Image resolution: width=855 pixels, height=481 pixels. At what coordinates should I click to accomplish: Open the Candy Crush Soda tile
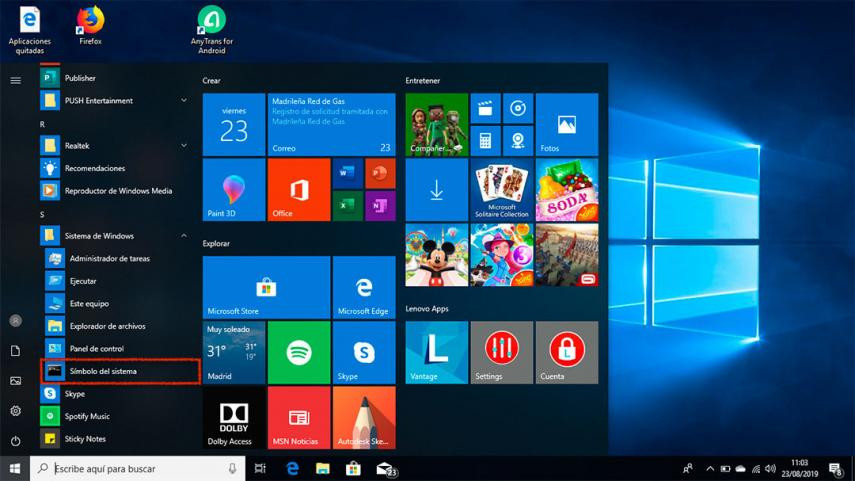[x=567, y=190]
